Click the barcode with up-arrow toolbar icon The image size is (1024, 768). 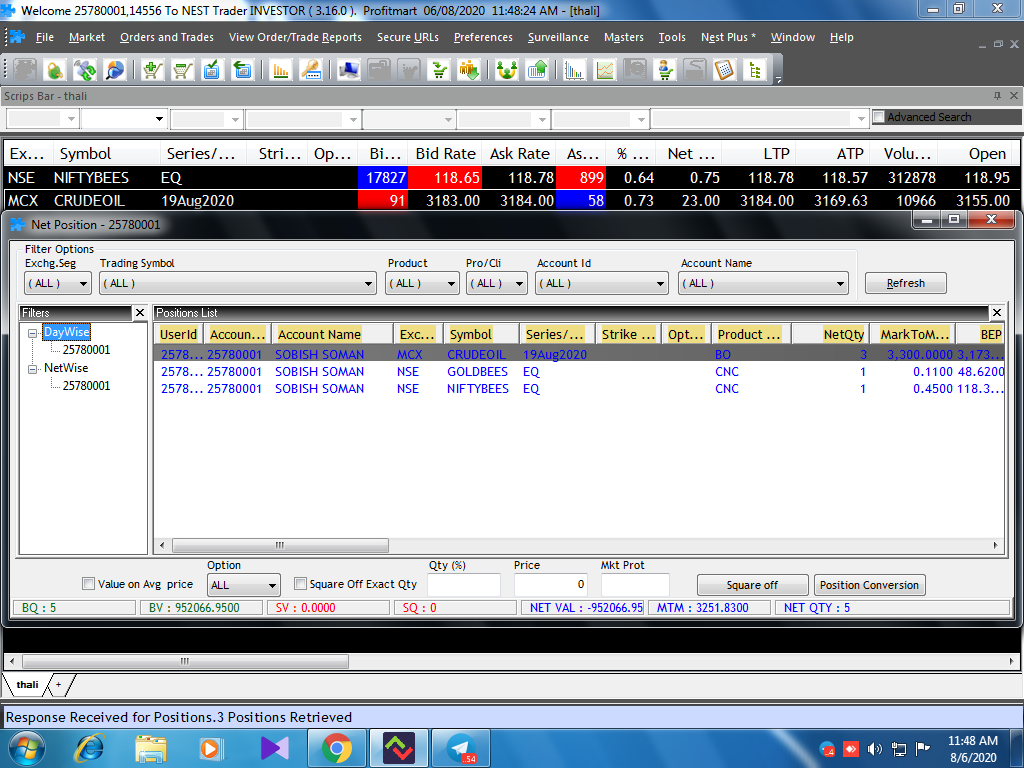[537, 69]
